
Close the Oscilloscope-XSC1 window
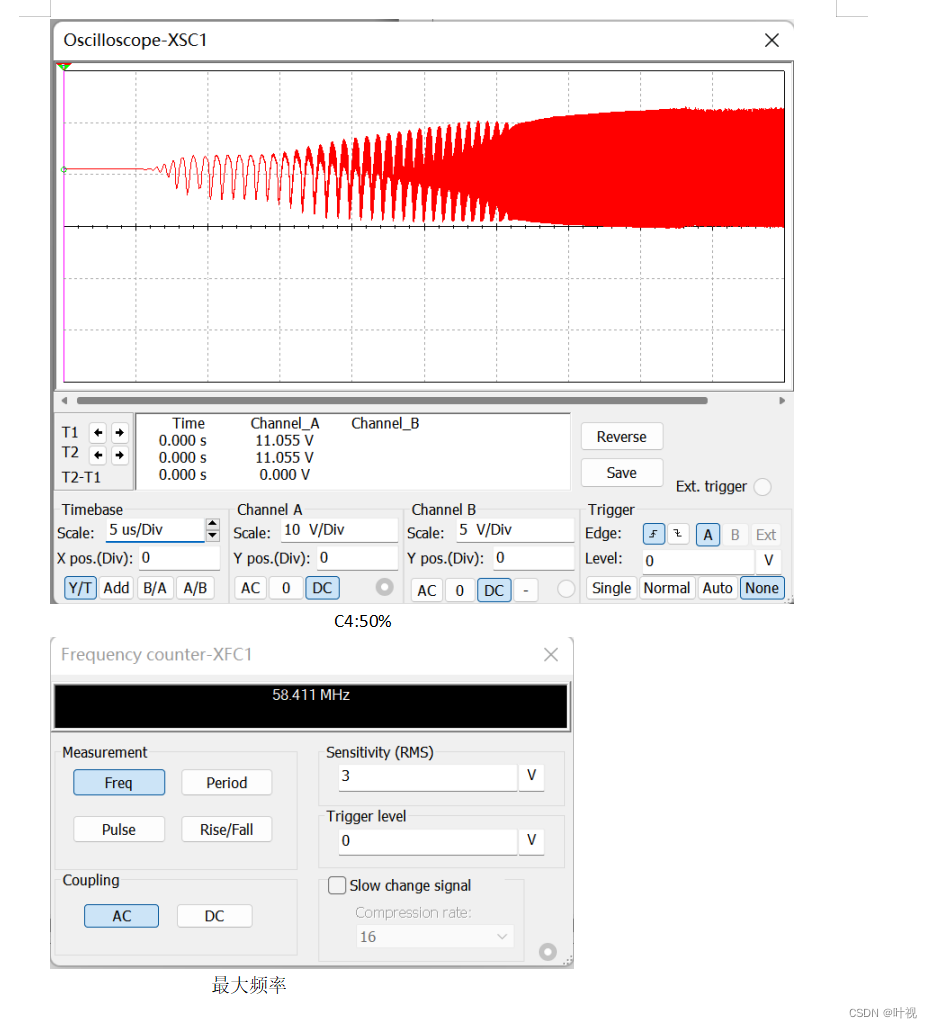[x=772, y=40]
